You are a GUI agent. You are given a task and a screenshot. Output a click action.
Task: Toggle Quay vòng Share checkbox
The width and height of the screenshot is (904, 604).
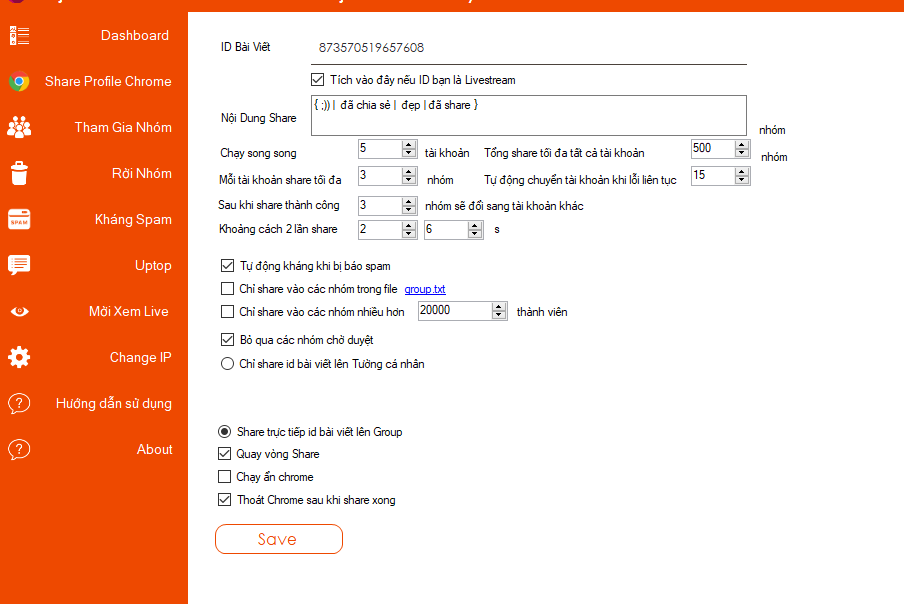coord(224,454)
